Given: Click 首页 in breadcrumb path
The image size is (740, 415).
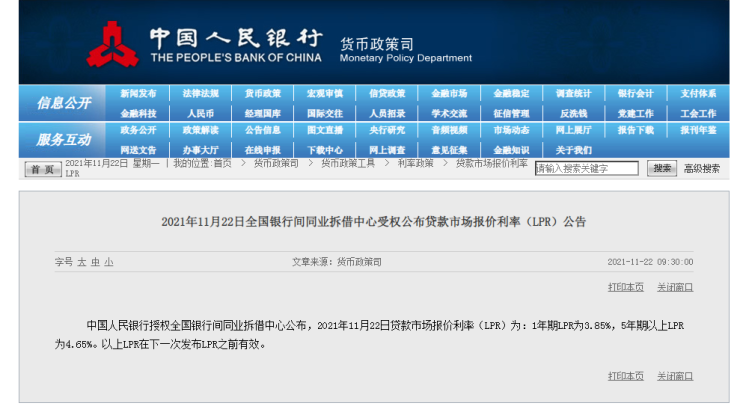Looking at the screenshot, I should pos(223,163).
